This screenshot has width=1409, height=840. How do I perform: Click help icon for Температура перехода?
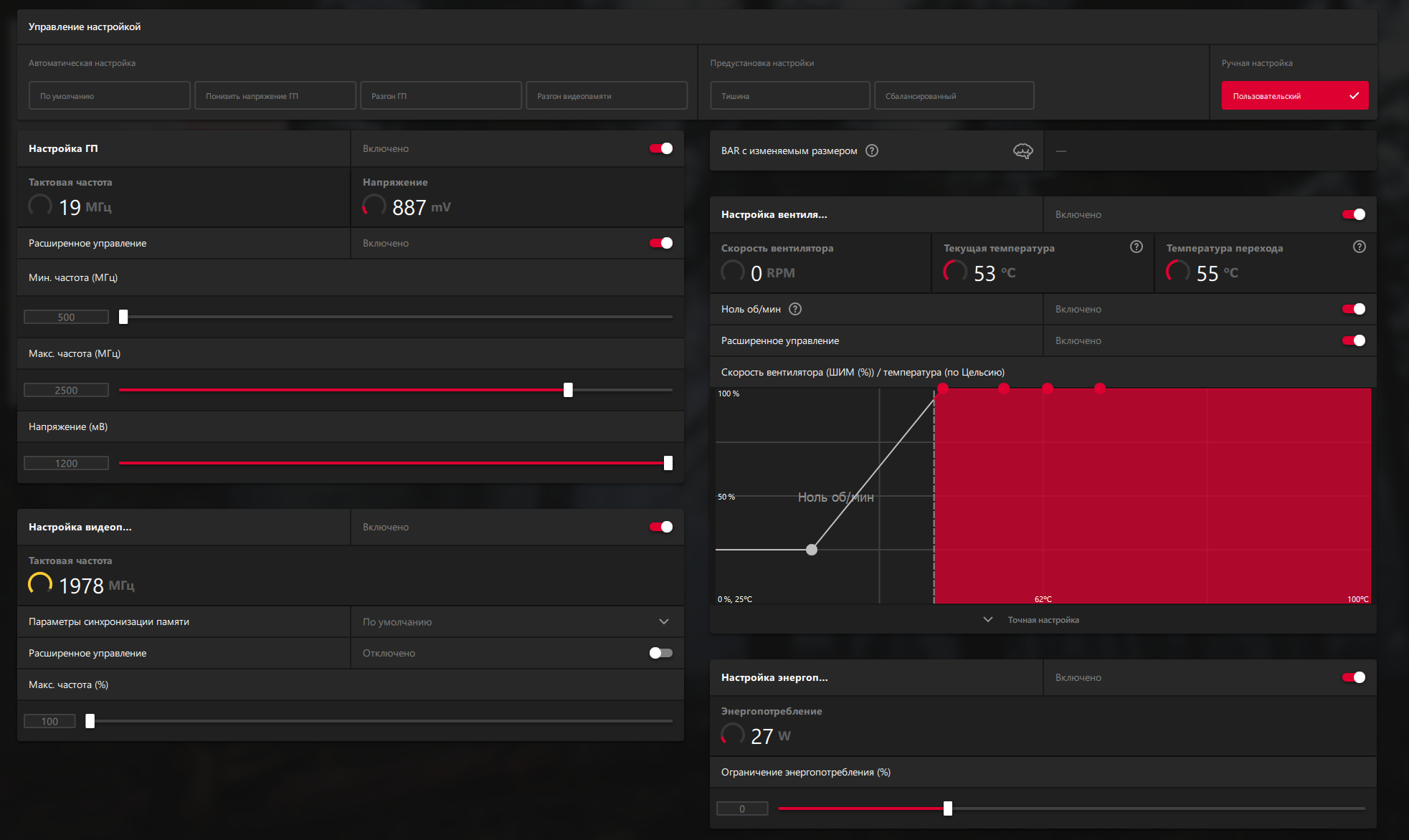pyautogui.click(x=1360, y=247)
